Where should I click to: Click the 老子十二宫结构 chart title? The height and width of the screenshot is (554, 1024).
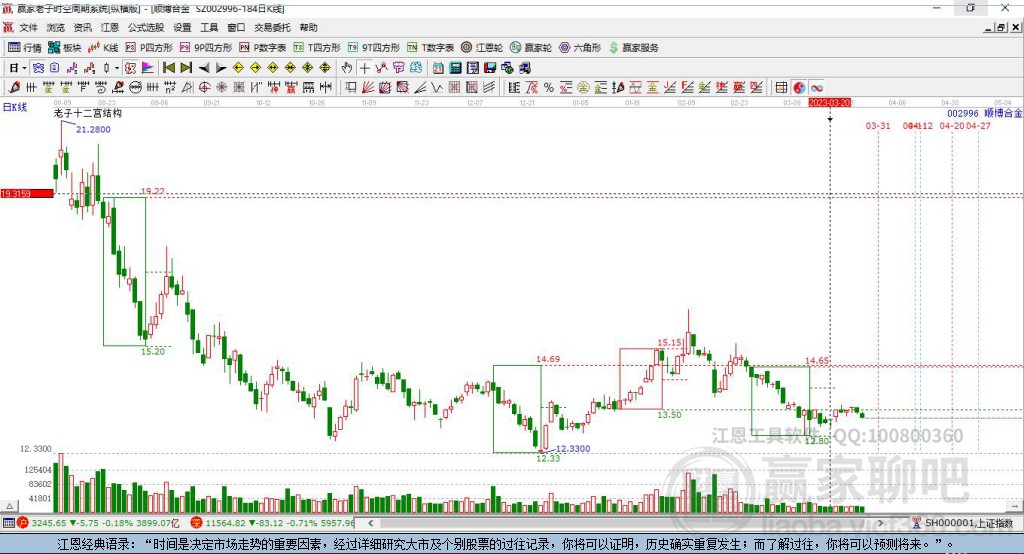(x=88, y=113)
